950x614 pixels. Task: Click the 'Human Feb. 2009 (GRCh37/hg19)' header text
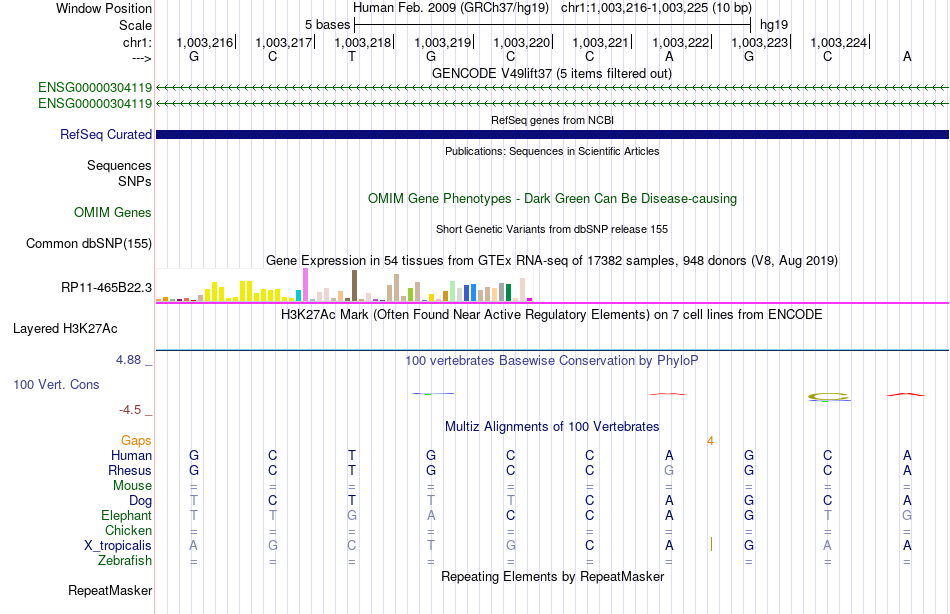click(451, 8)
